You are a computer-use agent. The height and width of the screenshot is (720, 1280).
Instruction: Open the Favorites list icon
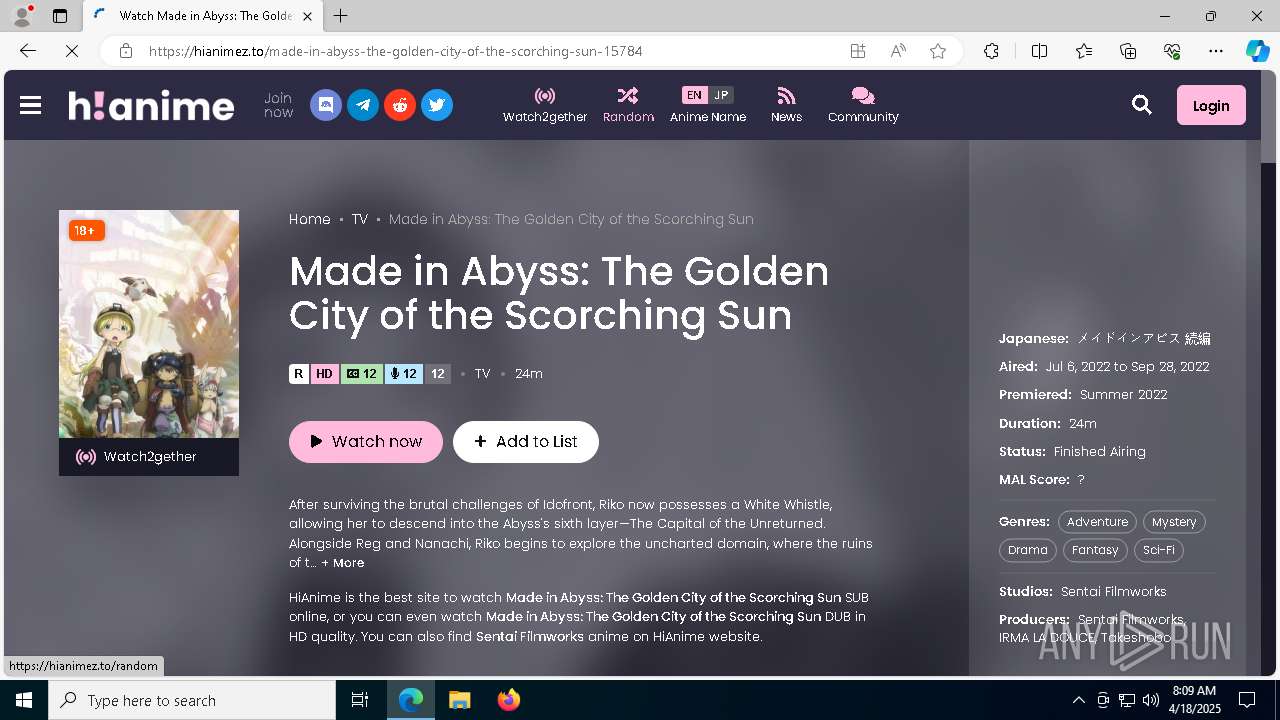[1084, 51]
